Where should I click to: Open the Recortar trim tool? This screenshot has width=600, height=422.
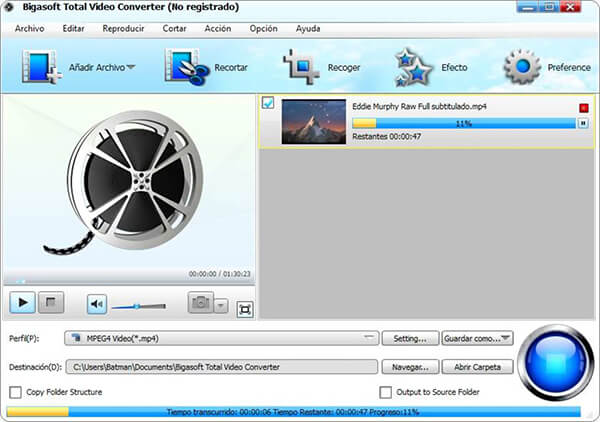click(x=185, y=68)
